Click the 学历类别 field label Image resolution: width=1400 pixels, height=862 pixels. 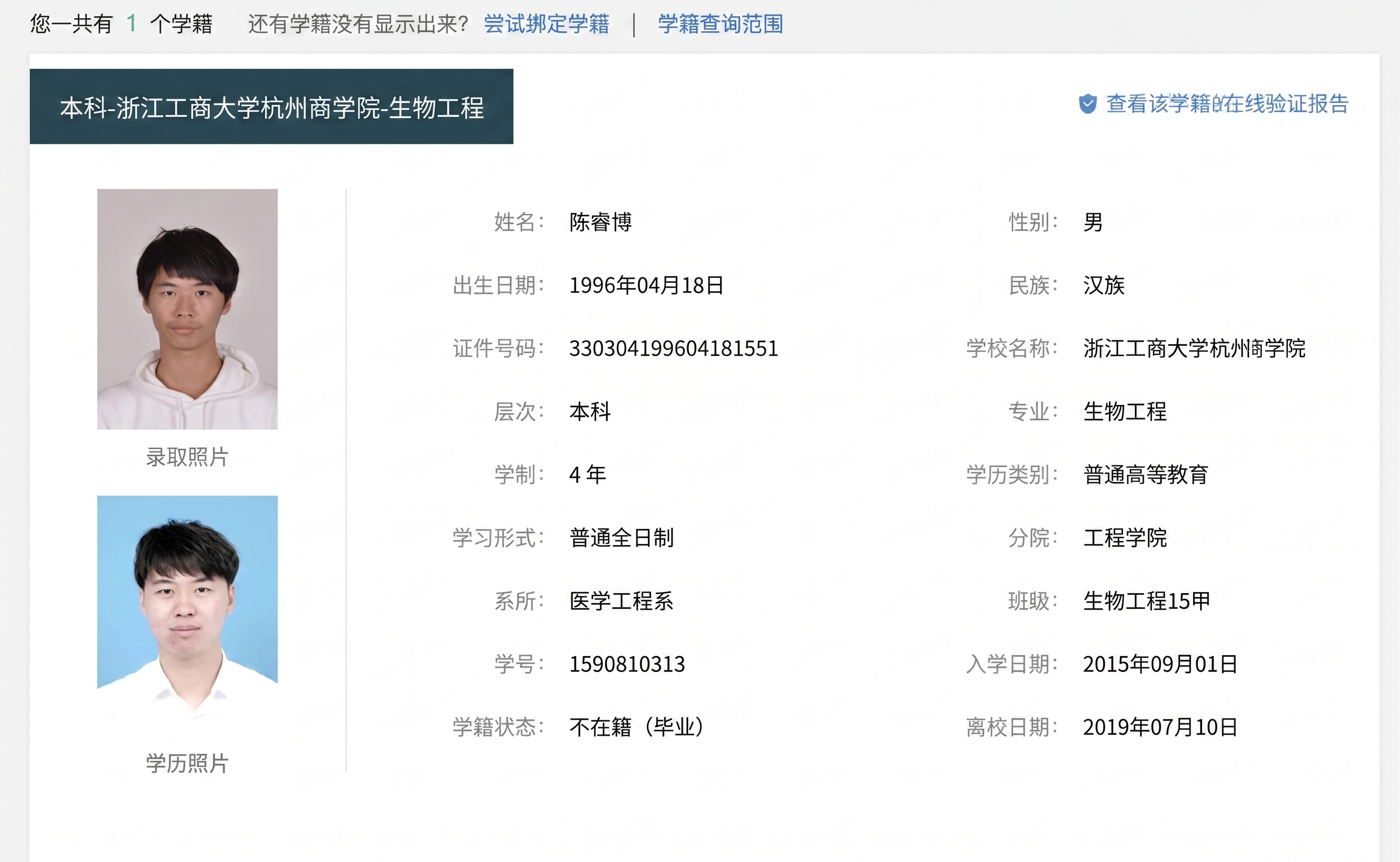click(x=1012, y=474)
